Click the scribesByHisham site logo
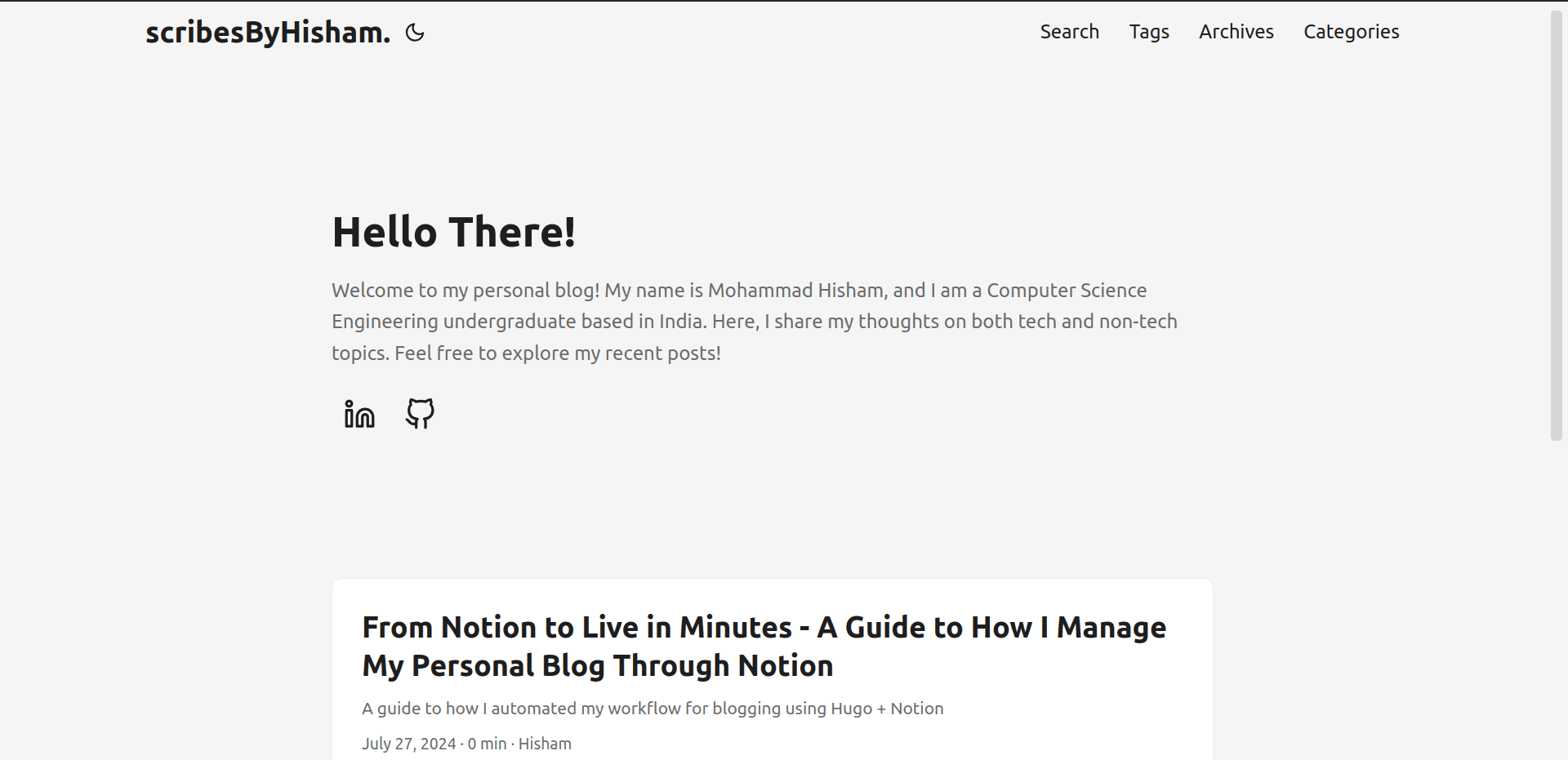Image resolution: width=1568 pixels, height=760 pixels. pyautogui.click(x=268, y=33)
